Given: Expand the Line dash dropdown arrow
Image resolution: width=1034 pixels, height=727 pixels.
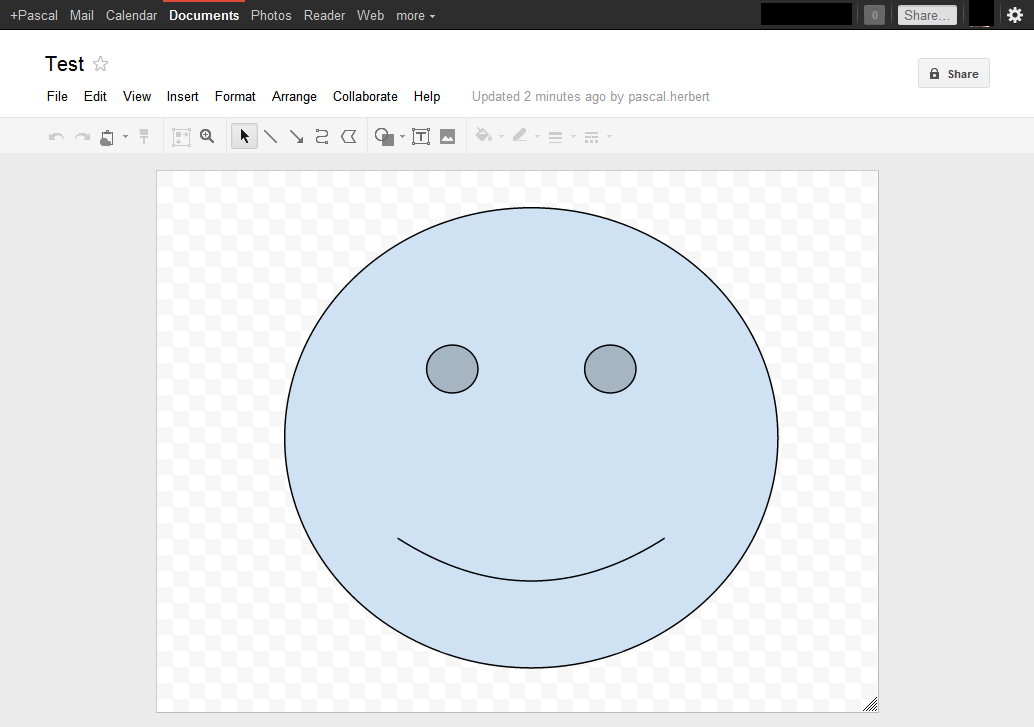Looking at the screenshot, I should pyautogui.click(x=609, y=137).
